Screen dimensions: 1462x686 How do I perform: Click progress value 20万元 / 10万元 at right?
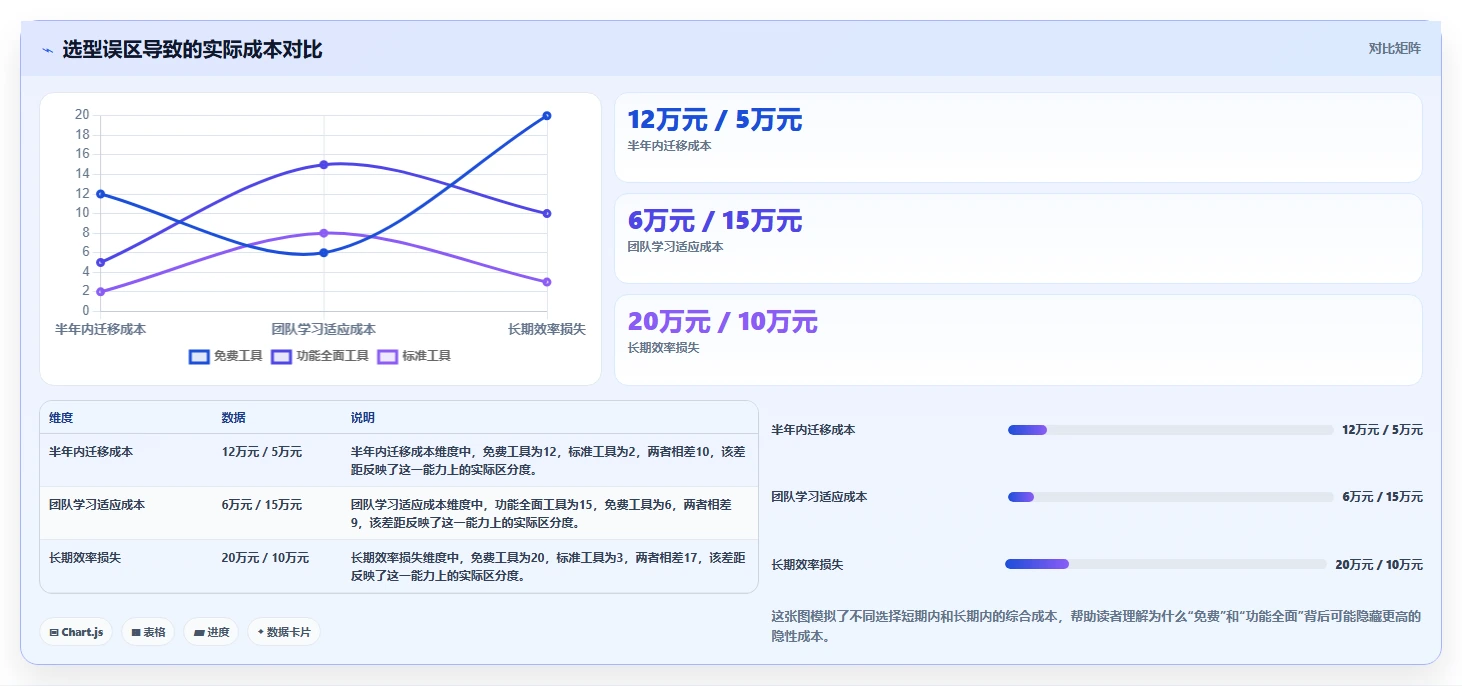point(1379,564)
